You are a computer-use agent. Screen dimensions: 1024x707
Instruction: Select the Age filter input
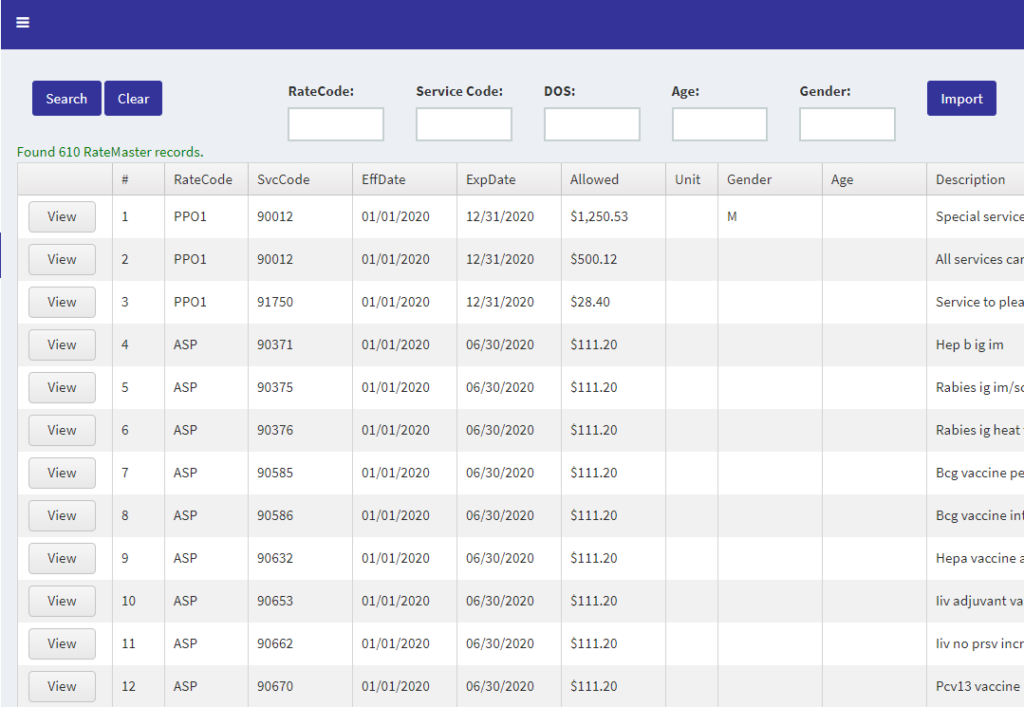pyautogui.click(x=719, y=125)
